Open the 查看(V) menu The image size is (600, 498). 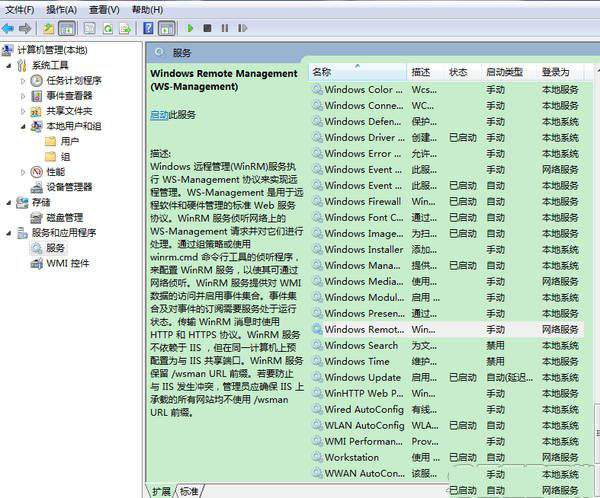click(x=104, y=9)
